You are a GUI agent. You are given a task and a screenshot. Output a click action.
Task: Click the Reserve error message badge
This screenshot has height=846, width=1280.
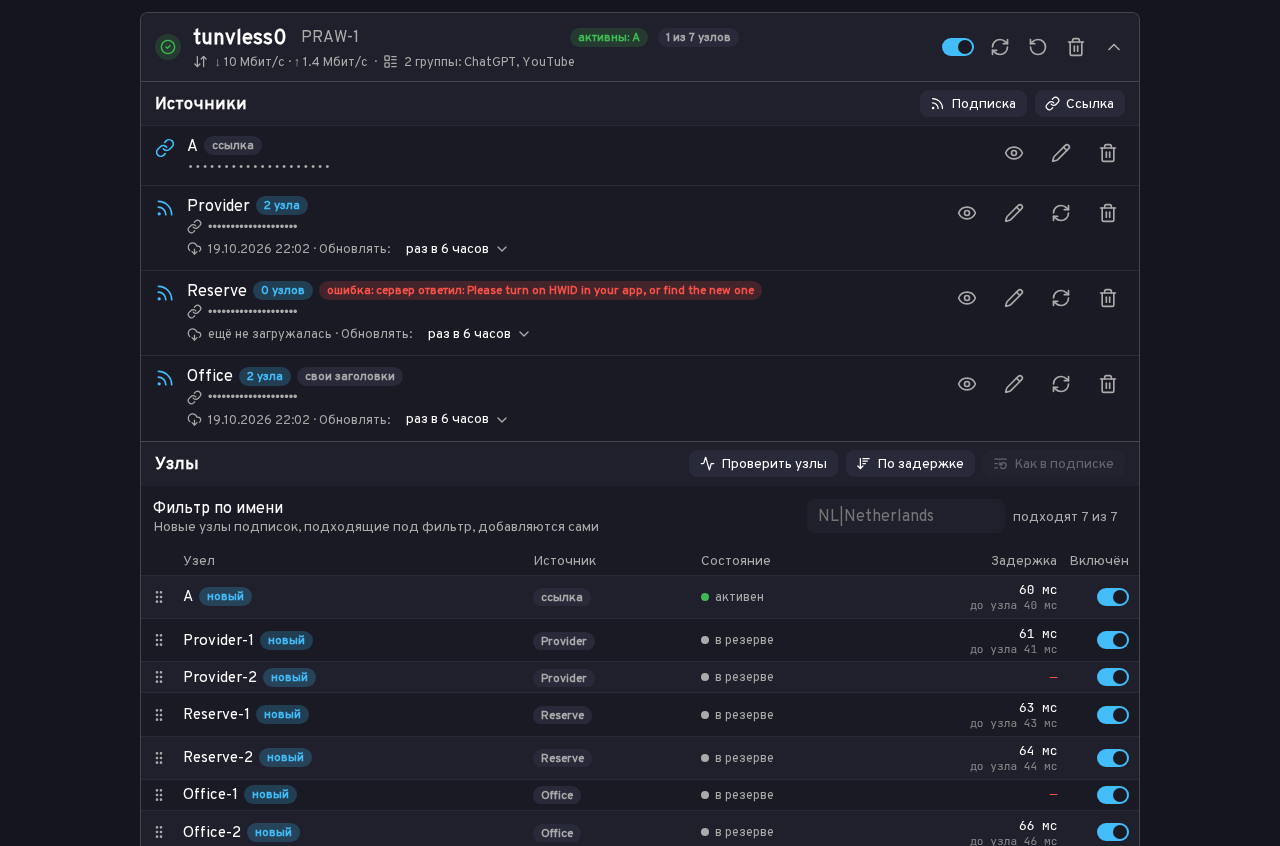tap(540, 291)
